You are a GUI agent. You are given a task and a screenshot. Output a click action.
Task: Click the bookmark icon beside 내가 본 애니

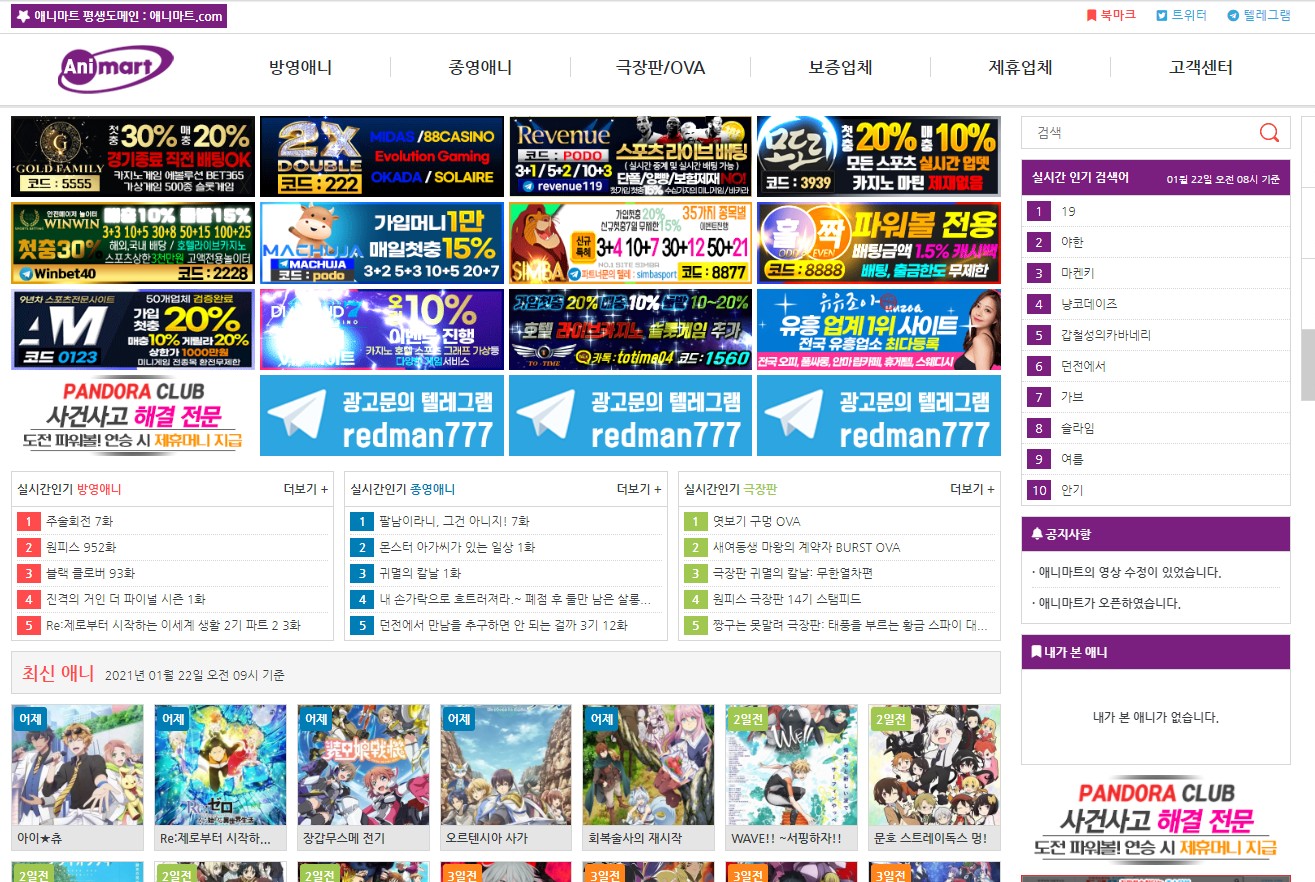[1036, 652]
